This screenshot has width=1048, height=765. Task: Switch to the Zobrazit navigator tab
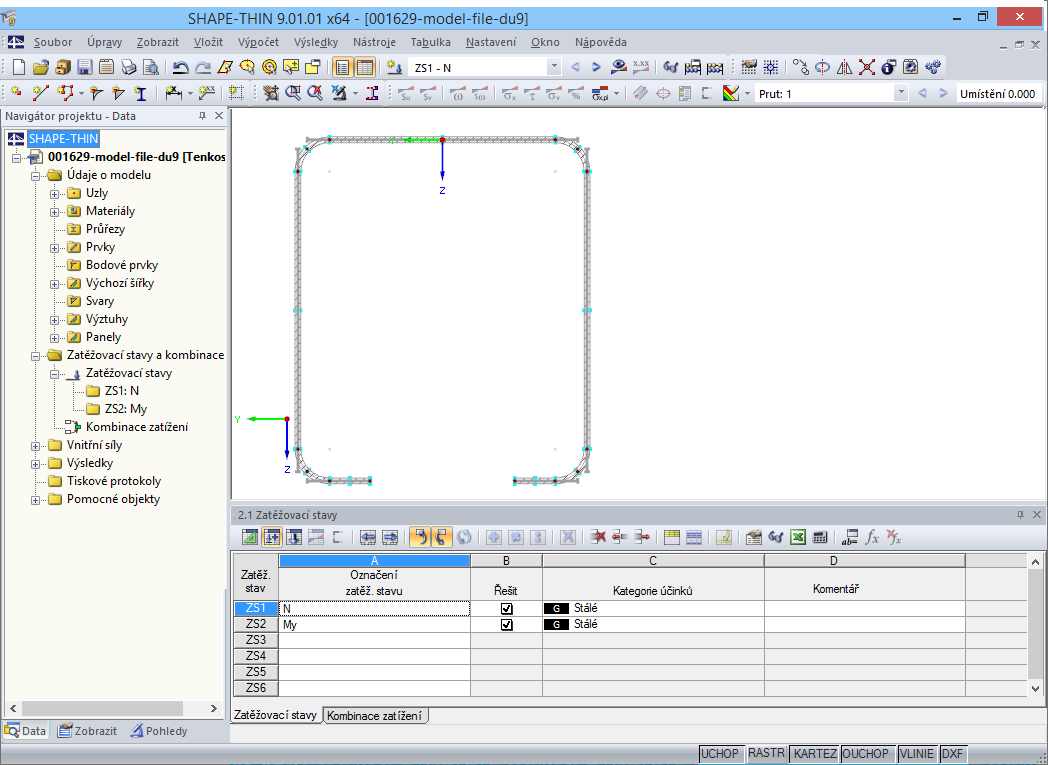pyautogui.click(x=88, y=731)
